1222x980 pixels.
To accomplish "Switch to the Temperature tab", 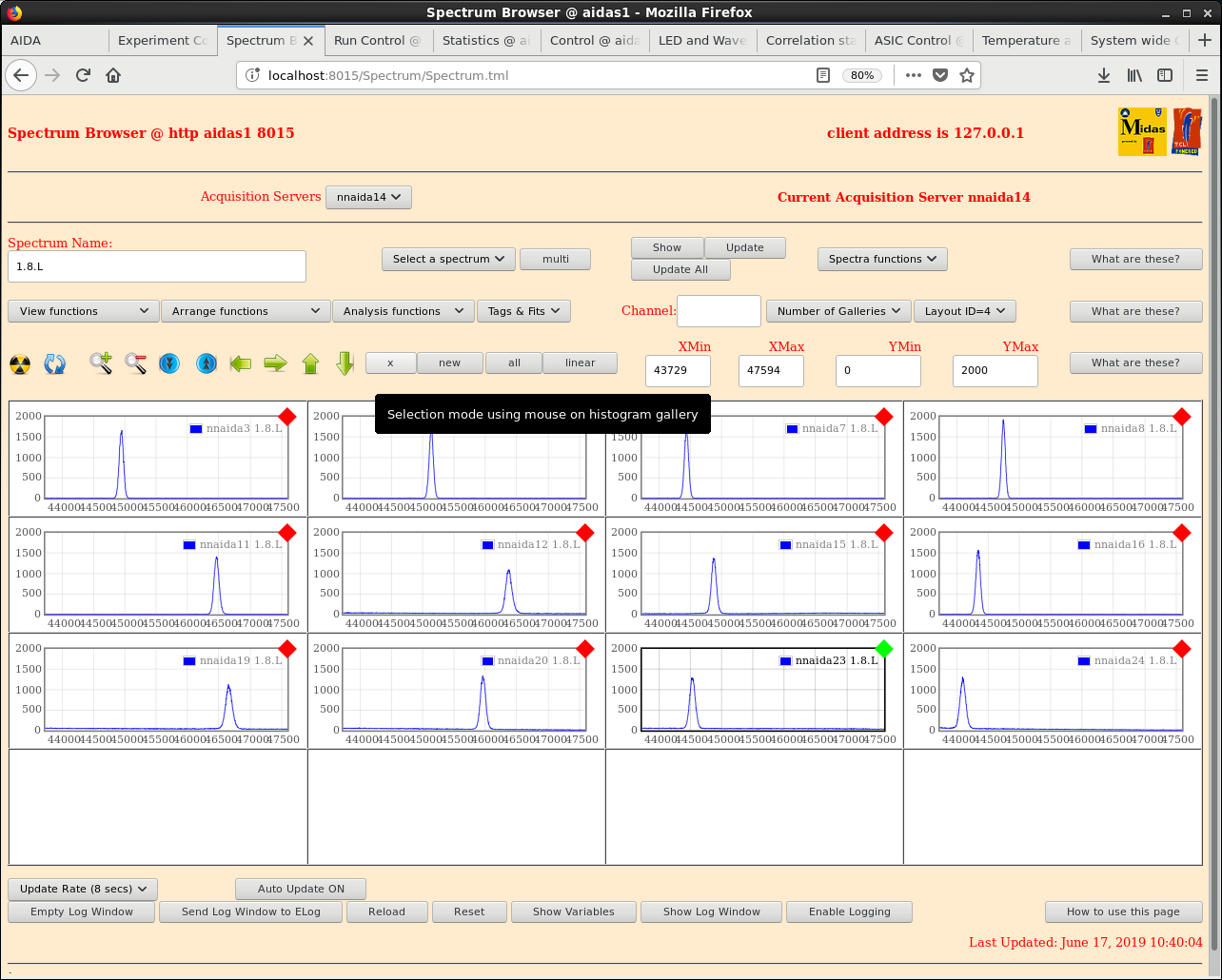I will pyautogui.click(x=1027, y=40).
